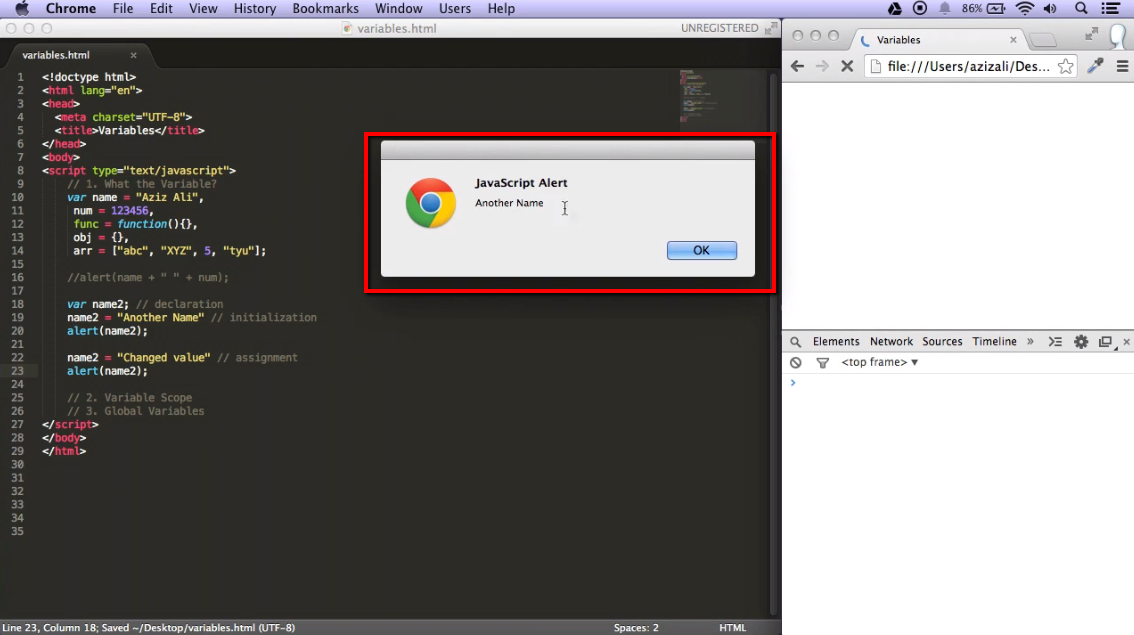
Task: Click OK in the JavaScript Alert
Action: tap(701, 250)
